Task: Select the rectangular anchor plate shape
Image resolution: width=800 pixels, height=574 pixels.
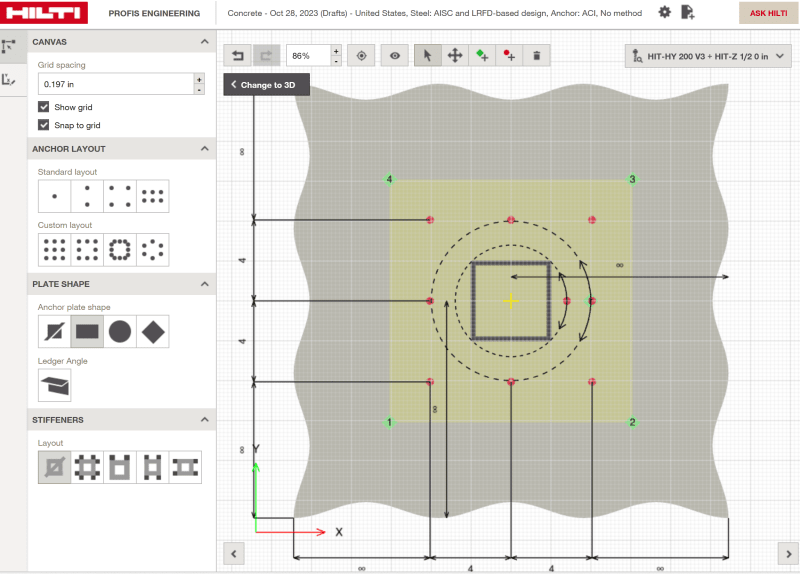Action: [x=87, y=332]
